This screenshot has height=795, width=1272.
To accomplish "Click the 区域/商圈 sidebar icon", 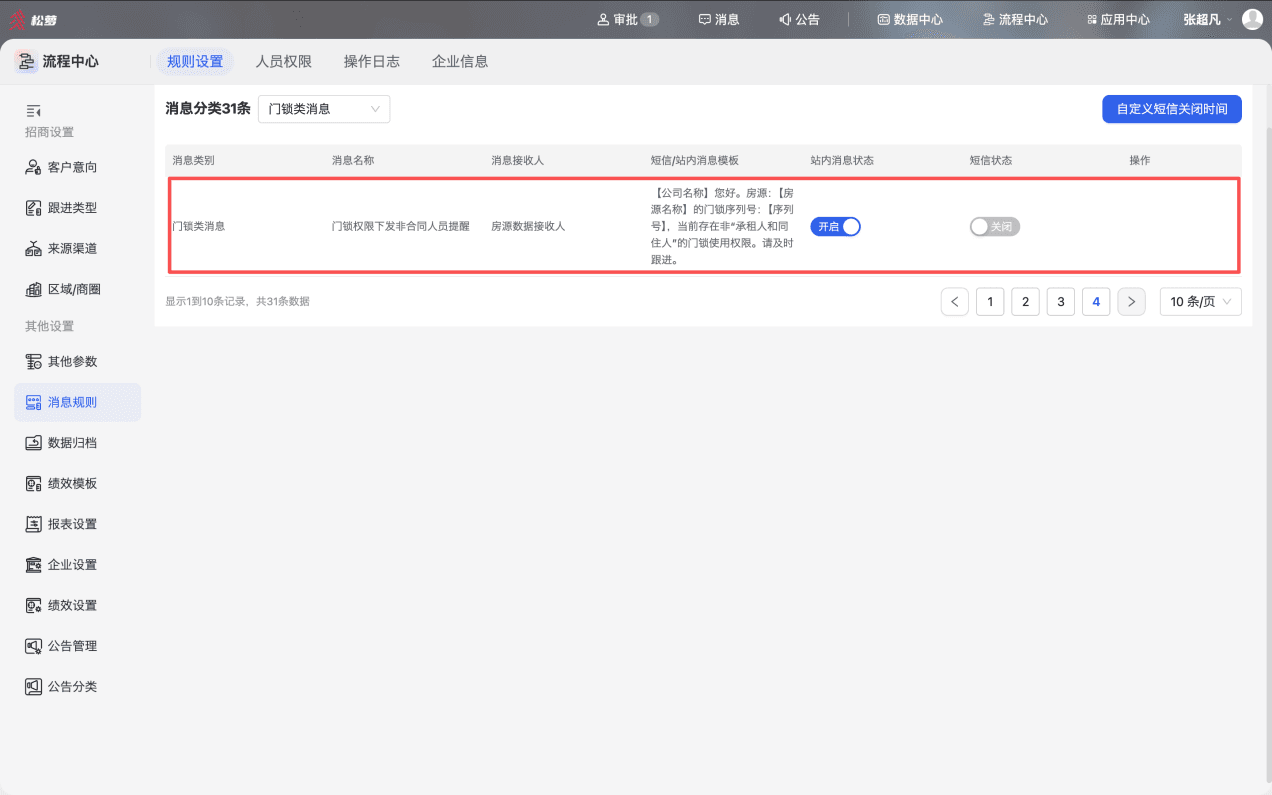I will 33,289.
